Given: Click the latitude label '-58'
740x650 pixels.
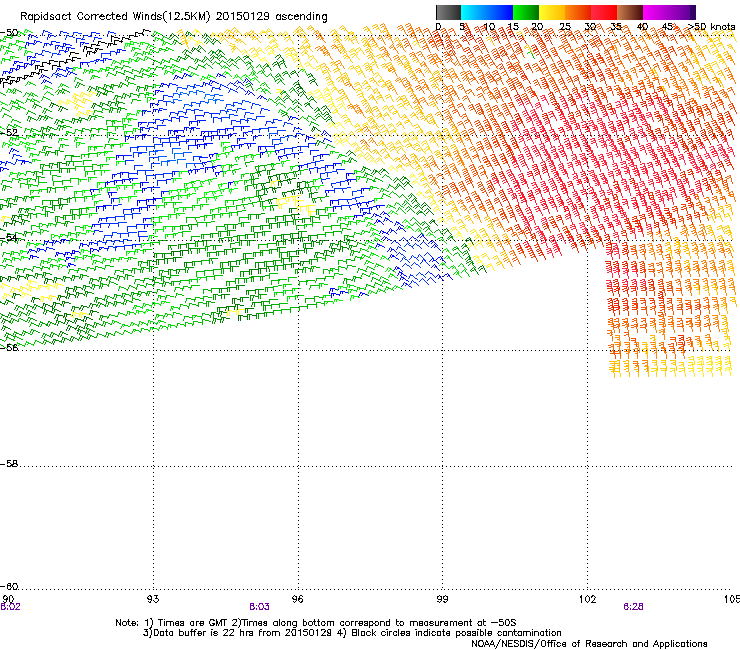Looking at the screenshot, I should (9, 464).
